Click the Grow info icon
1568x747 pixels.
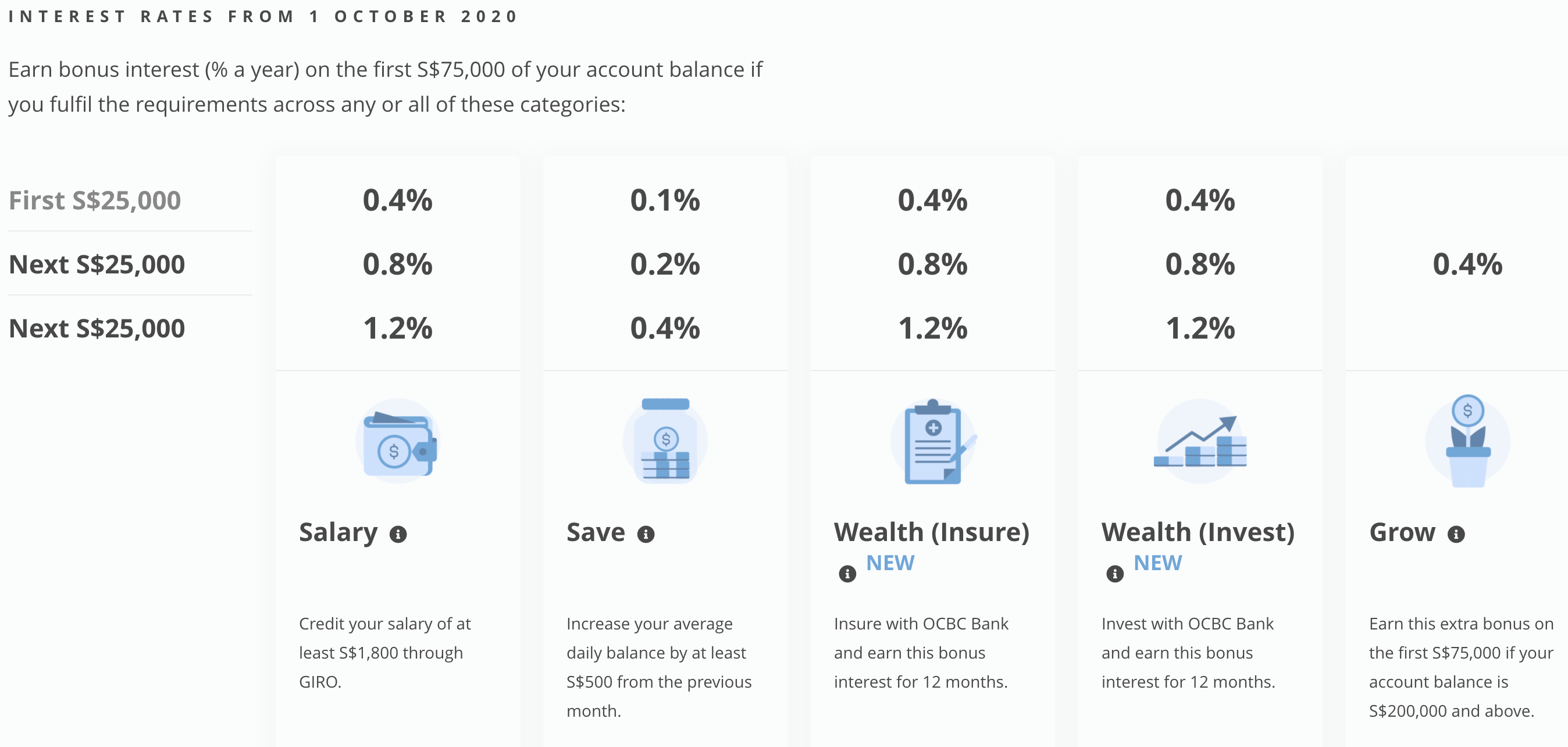(x=1456, y=535)
